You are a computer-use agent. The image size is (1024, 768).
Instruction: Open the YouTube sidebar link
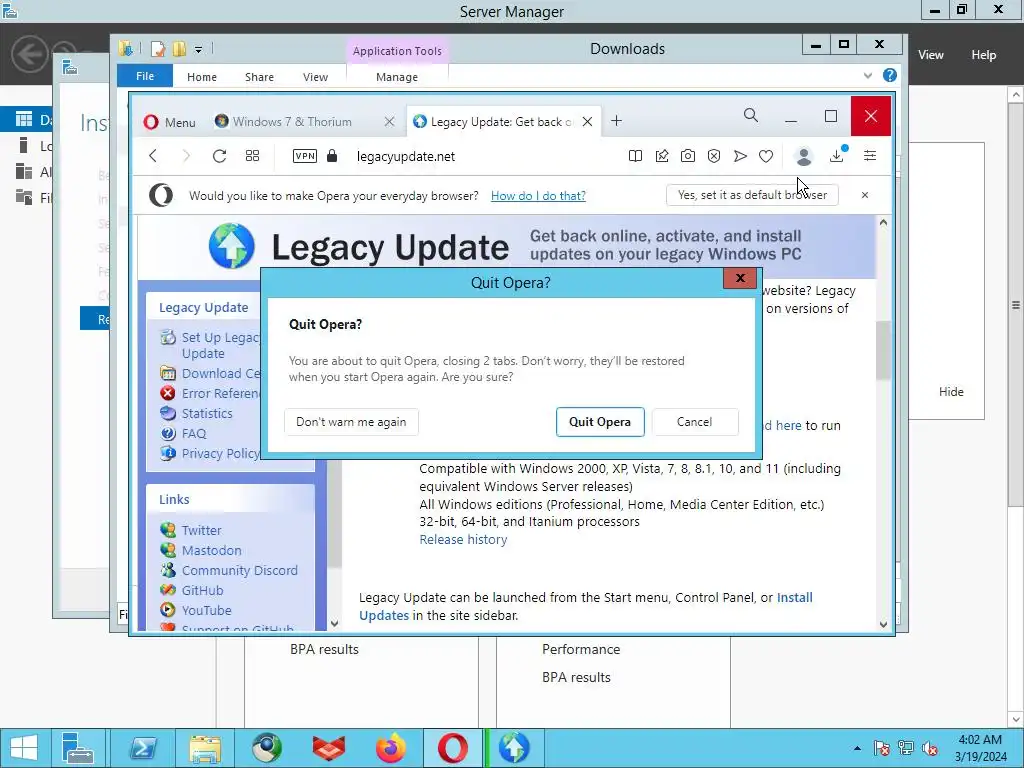click(206, 610)
